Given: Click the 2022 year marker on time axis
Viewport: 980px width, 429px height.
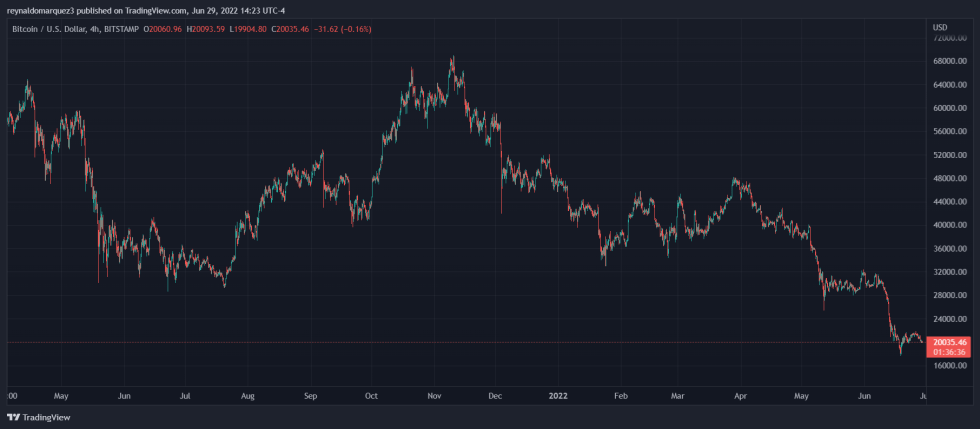Looking at the screenshot, I should [x=559, y=396].
